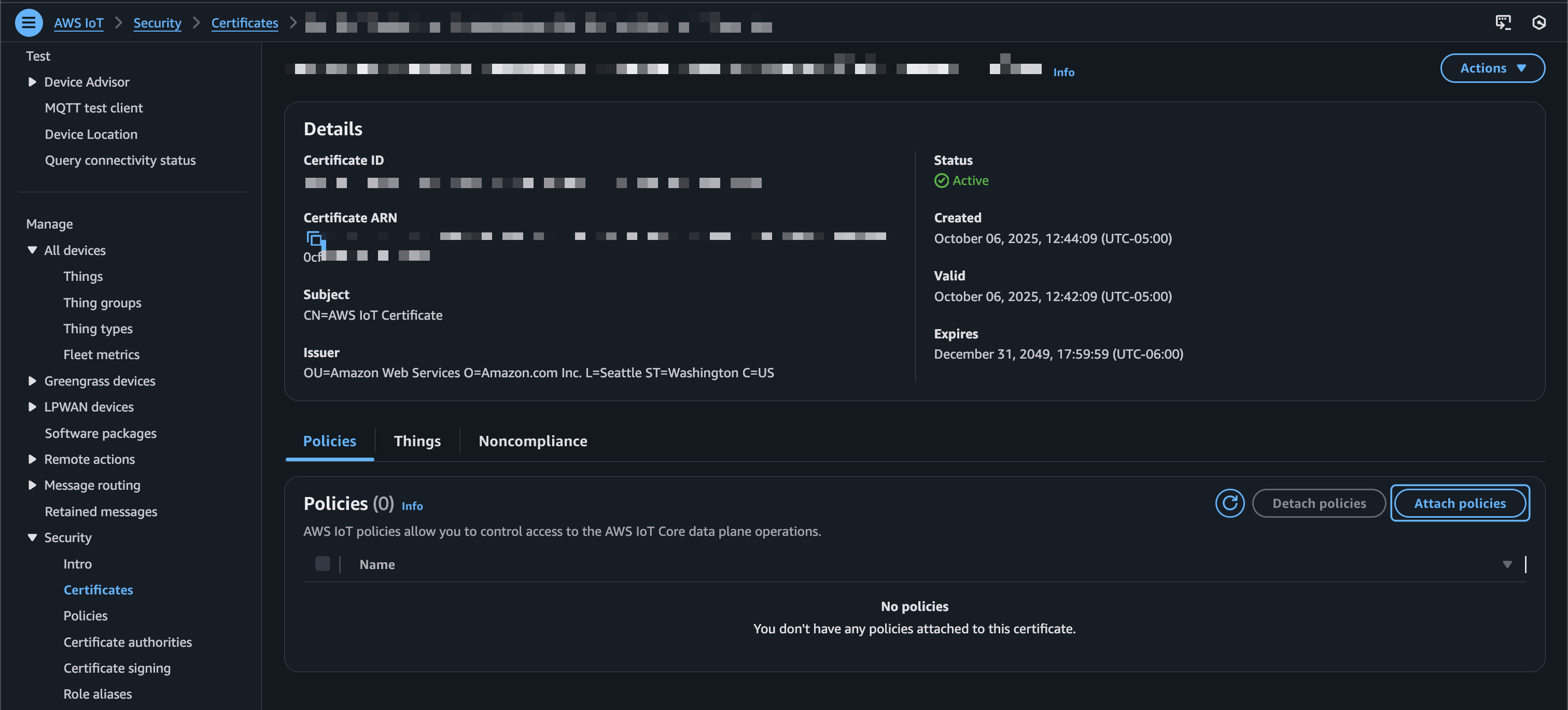Click the CloudShell icon in top bar
This screenshot has width=1568, height=710.
(1503, 23)
